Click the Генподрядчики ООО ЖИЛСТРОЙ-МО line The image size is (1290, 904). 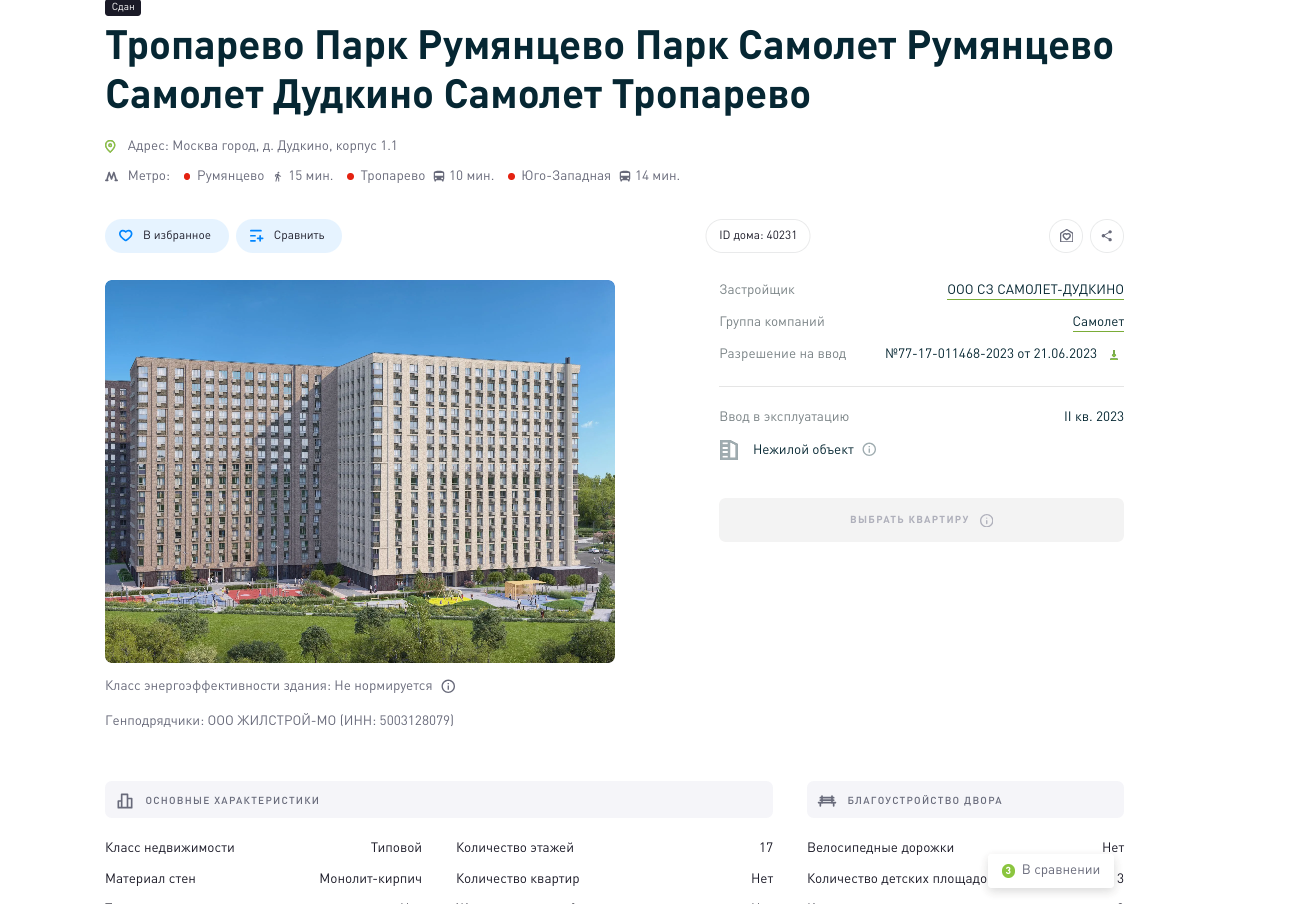pyautogui.click(x=279, y=720)
